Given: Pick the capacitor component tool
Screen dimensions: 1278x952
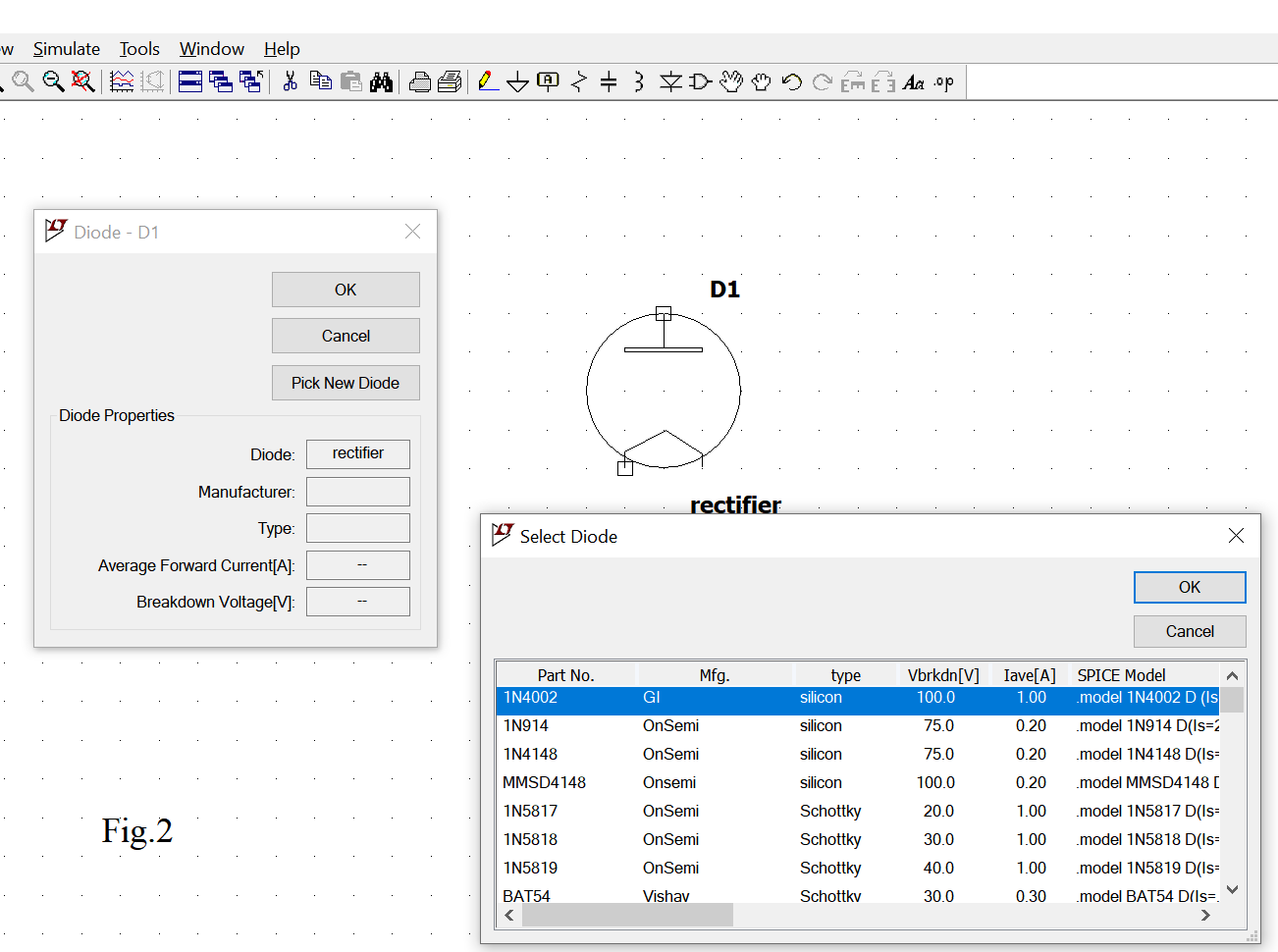Looking at the screenshot, I should coord(609,82).
